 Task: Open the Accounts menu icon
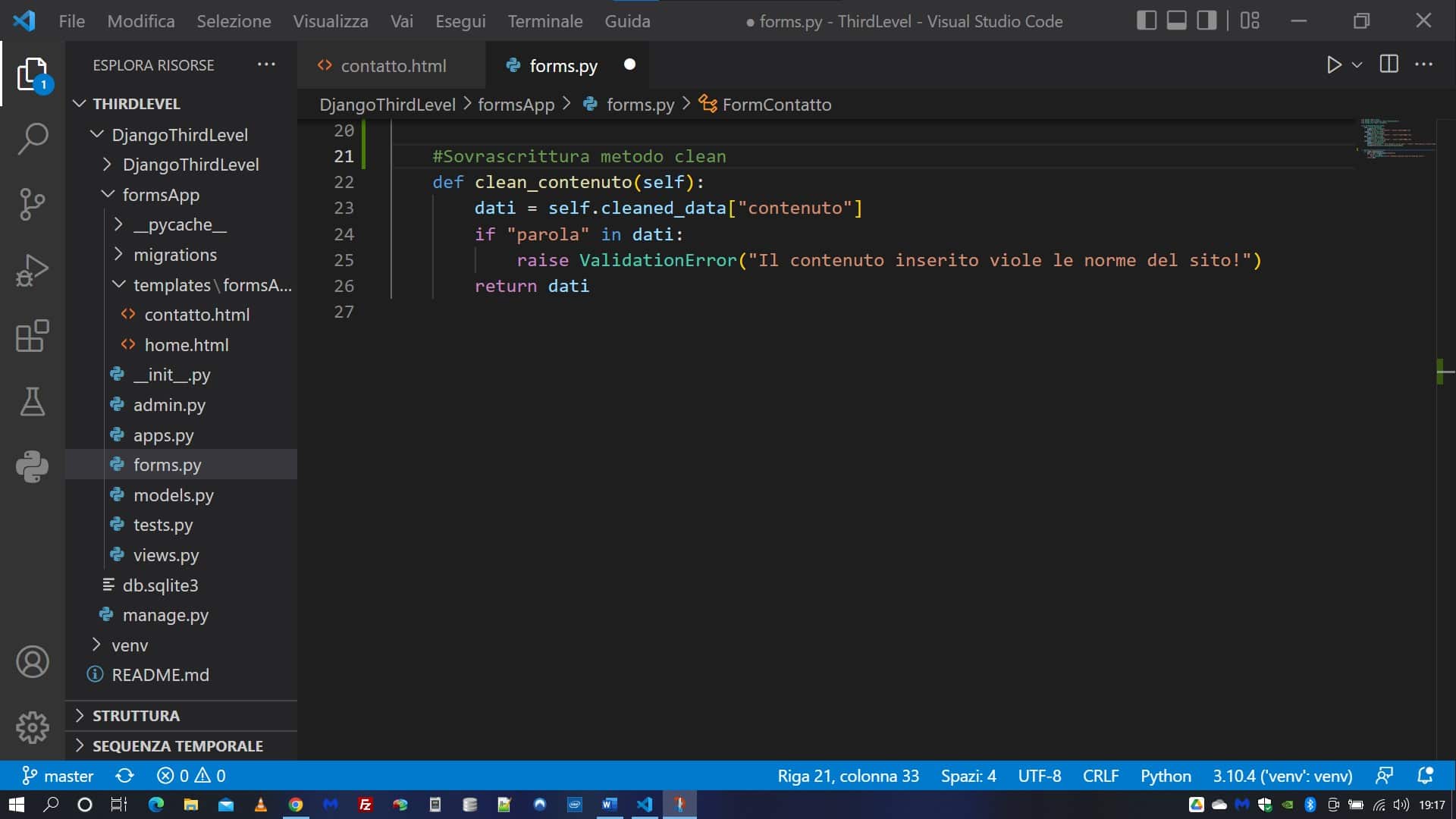(x=33, y=662)
